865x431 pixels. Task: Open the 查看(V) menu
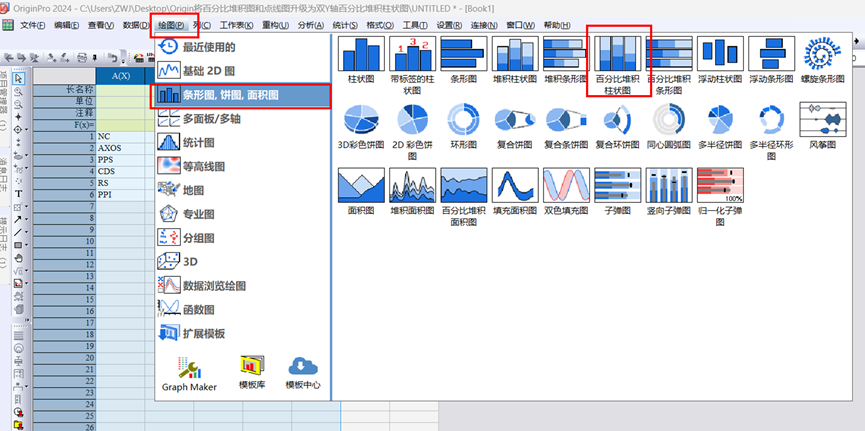pyautogui.click(x=100, y=25)
